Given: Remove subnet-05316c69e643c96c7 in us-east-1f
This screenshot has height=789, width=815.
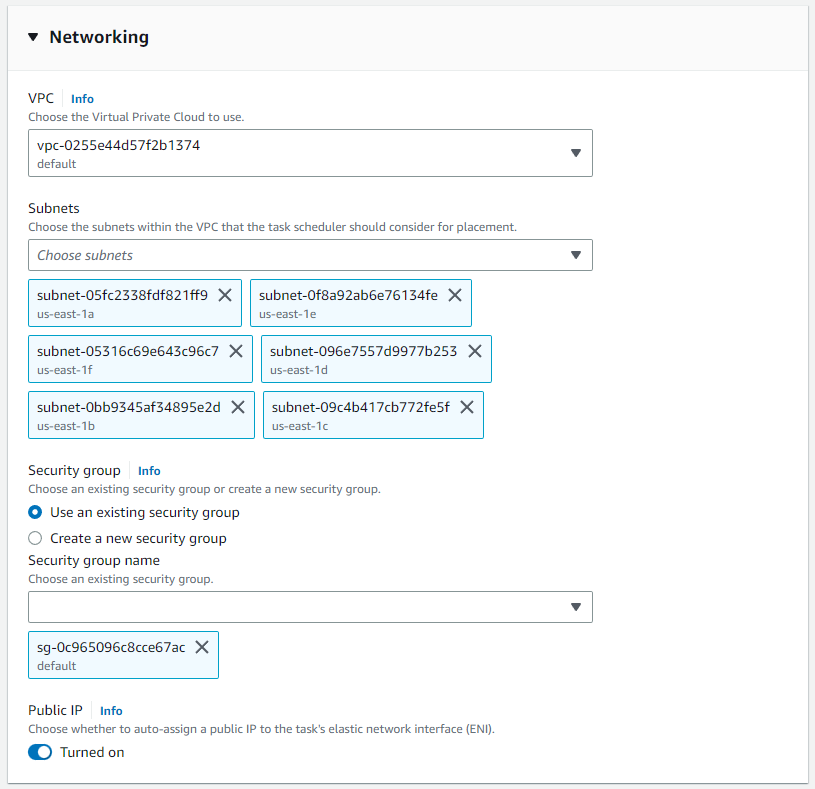Looking at the screenshot, I should tap(236, 351).
